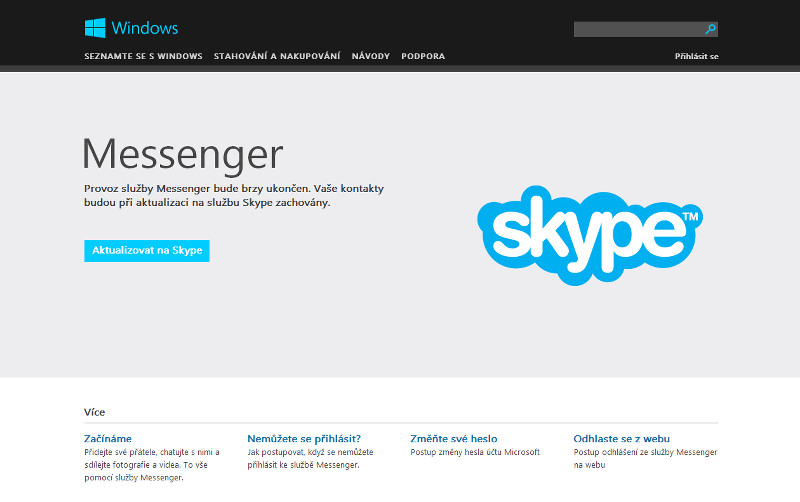Screen dimensions: 800x502
Task: Open the Podpora menu item
Action: [x=423, y=56]
